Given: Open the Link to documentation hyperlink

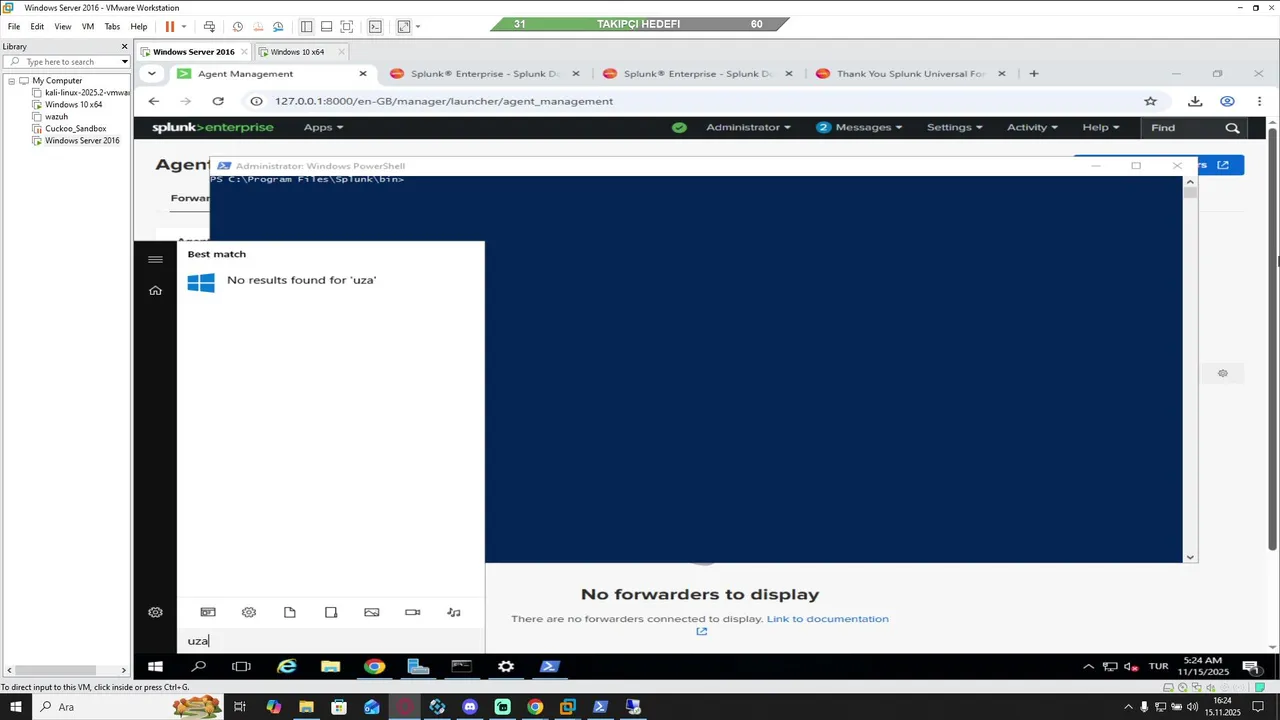Looking at the screenshot, I should pos(827,619).
